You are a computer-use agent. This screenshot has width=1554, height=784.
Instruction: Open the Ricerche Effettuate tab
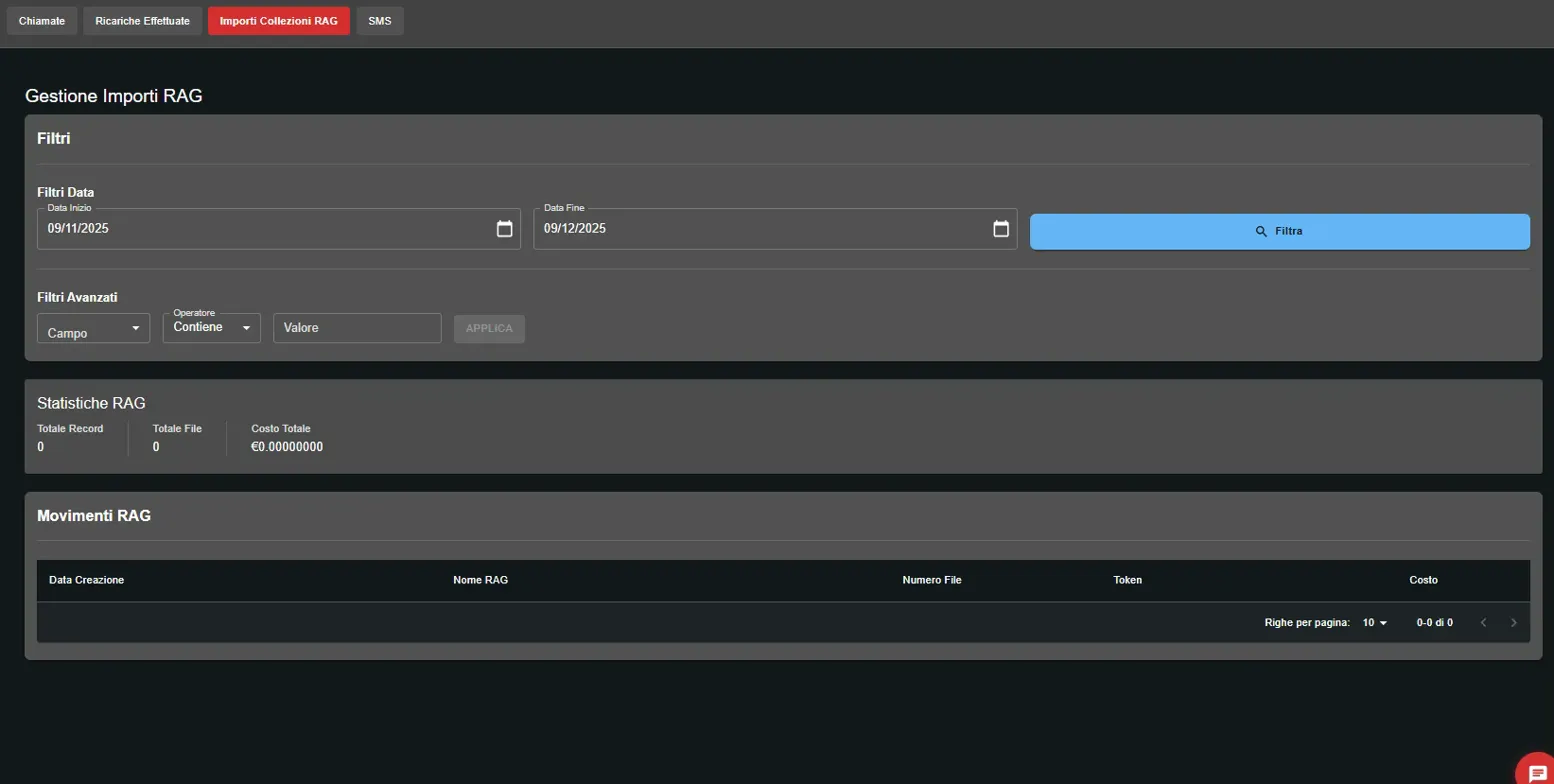tap(142, 21)
